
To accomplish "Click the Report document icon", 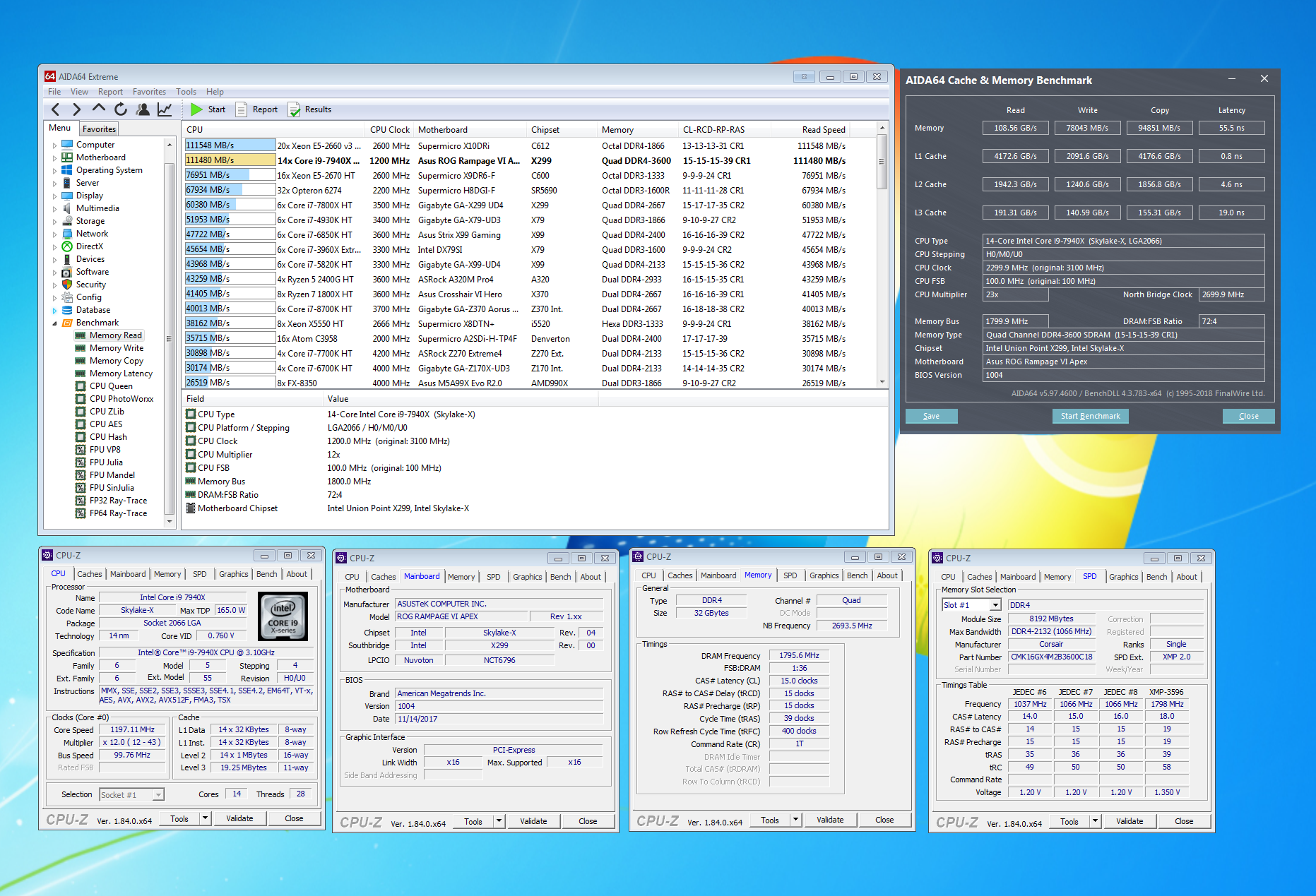I will 241,109.
